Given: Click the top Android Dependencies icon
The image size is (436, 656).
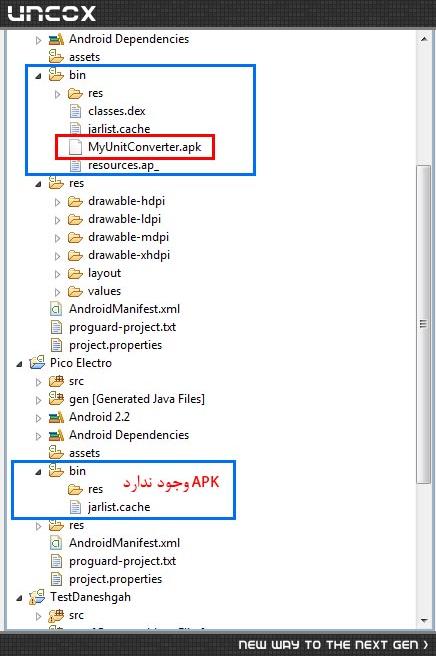Looking at the screenshot, I should [56, 39].
